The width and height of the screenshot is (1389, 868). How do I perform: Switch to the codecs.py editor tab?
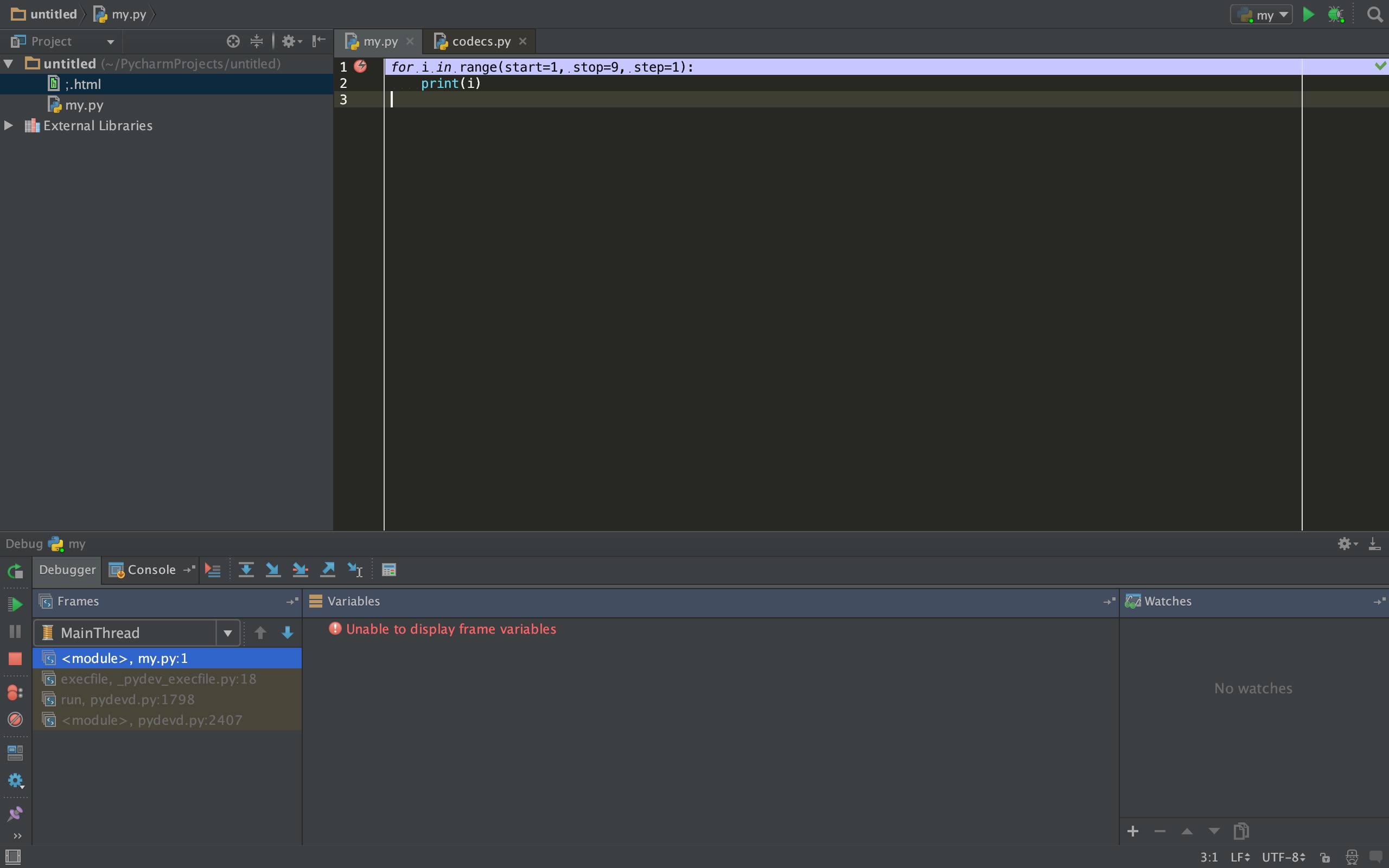(480, 41)
